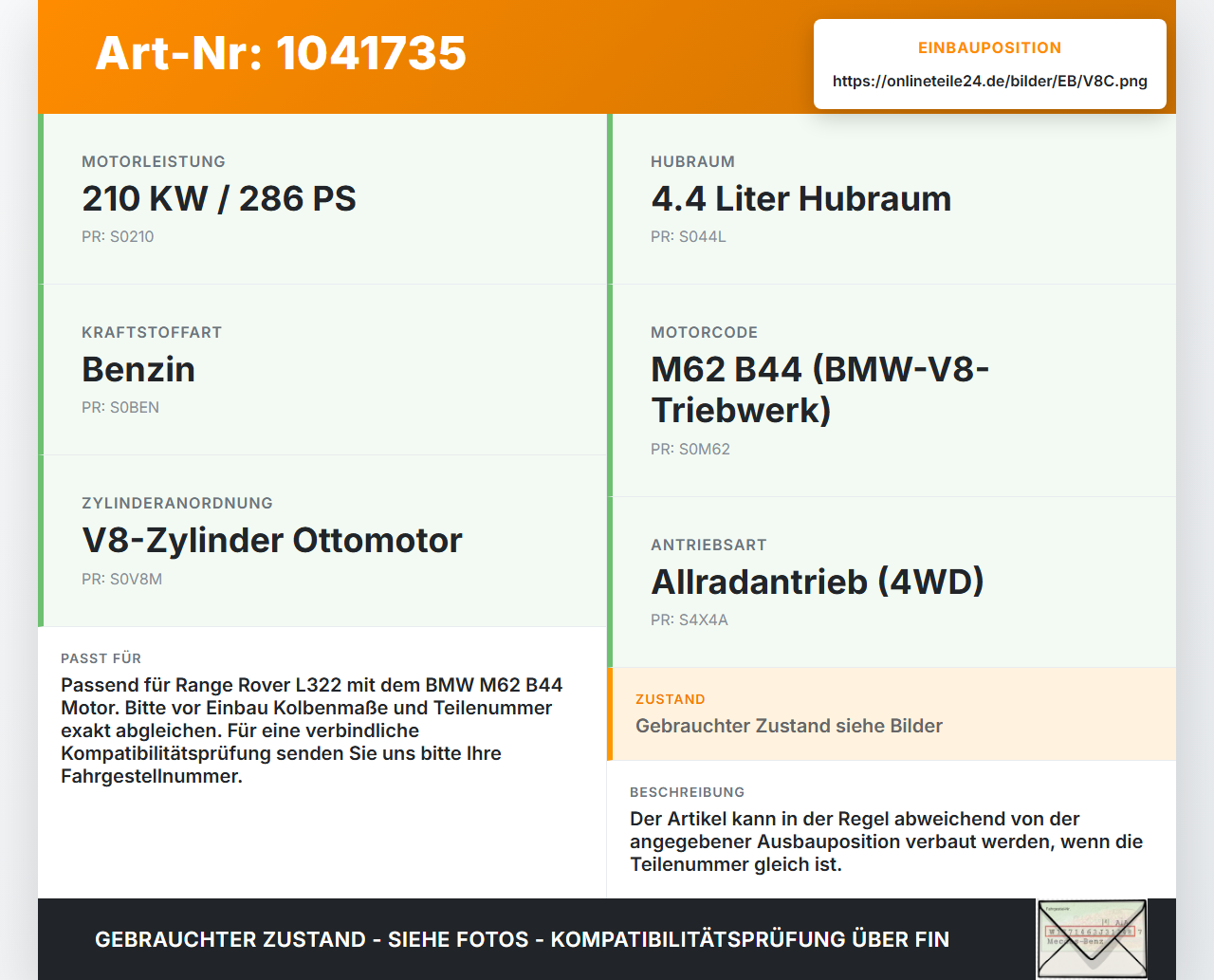
Task: Select the 4.4 Liter Hubraum value
Action: [x=800, y=198]
